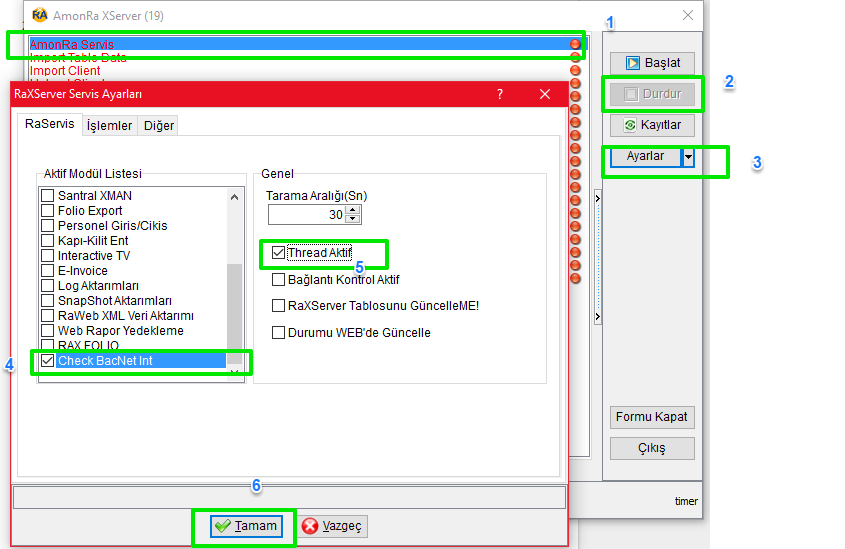The width and height of the screenshot is (845, 549).
Task: Open the Ayarlar settings button
Action: pos(646,156)
